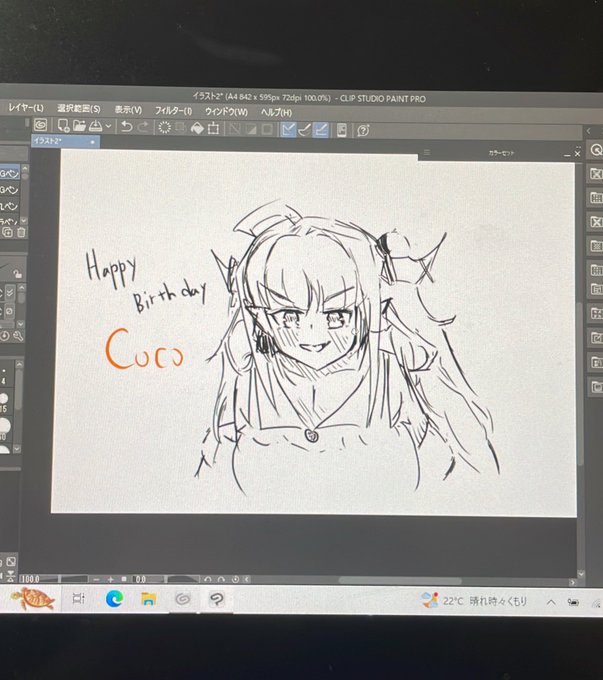Click the Quick Access magnifier icon at right dock
The height and width of the screenshot is (680, 603).
click(596, 150)
